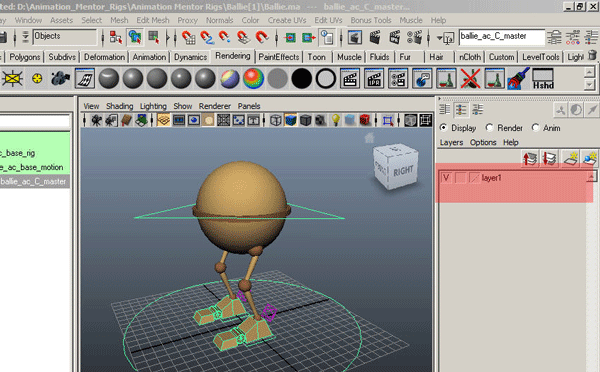Screen dimensions: 600x372
Task: Click the ballie_ac_C_master name field
Action: [502, 37]
